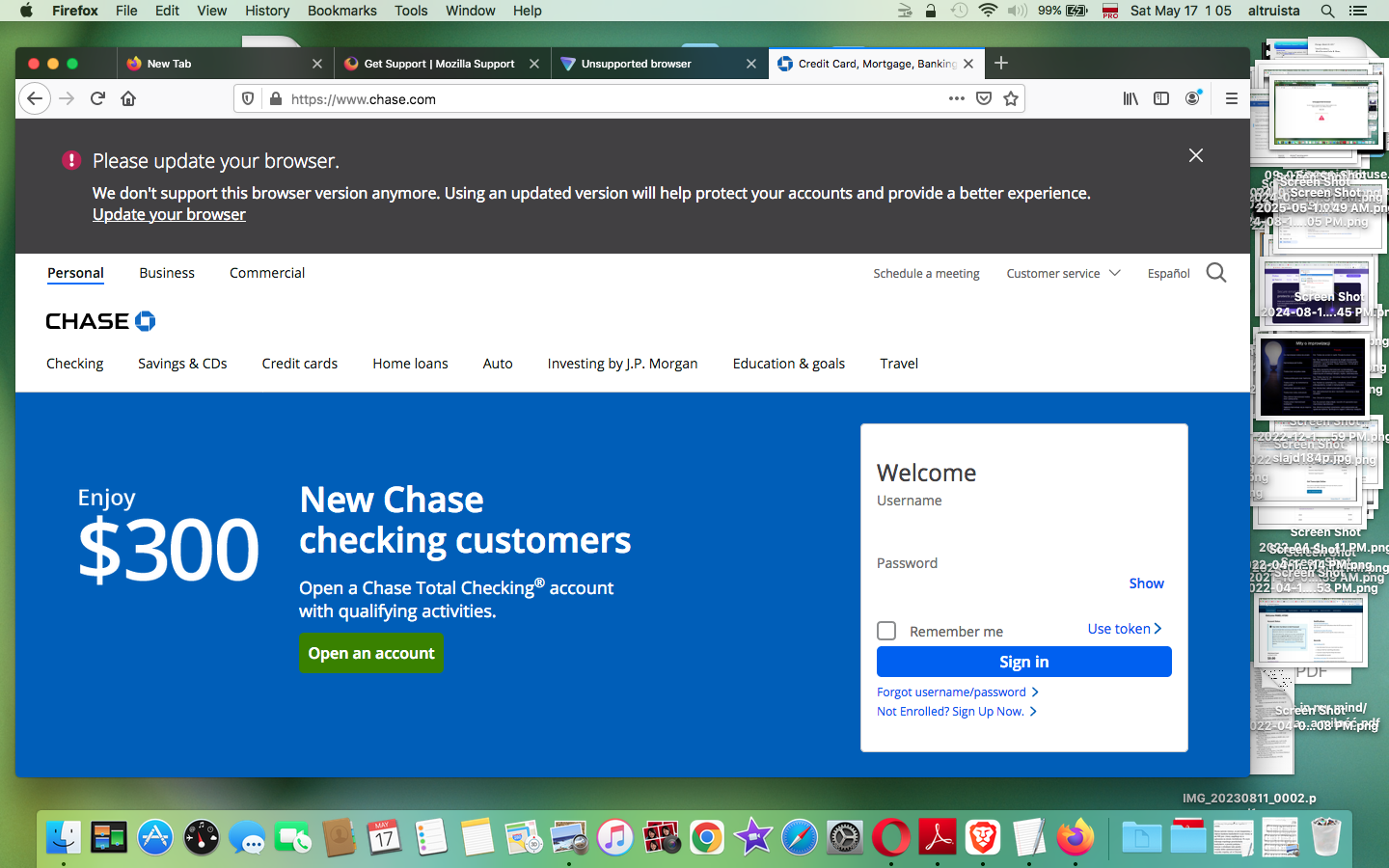Close the Unsupported browser tab
Viewport: 1389px width, 868px height.
751,64
